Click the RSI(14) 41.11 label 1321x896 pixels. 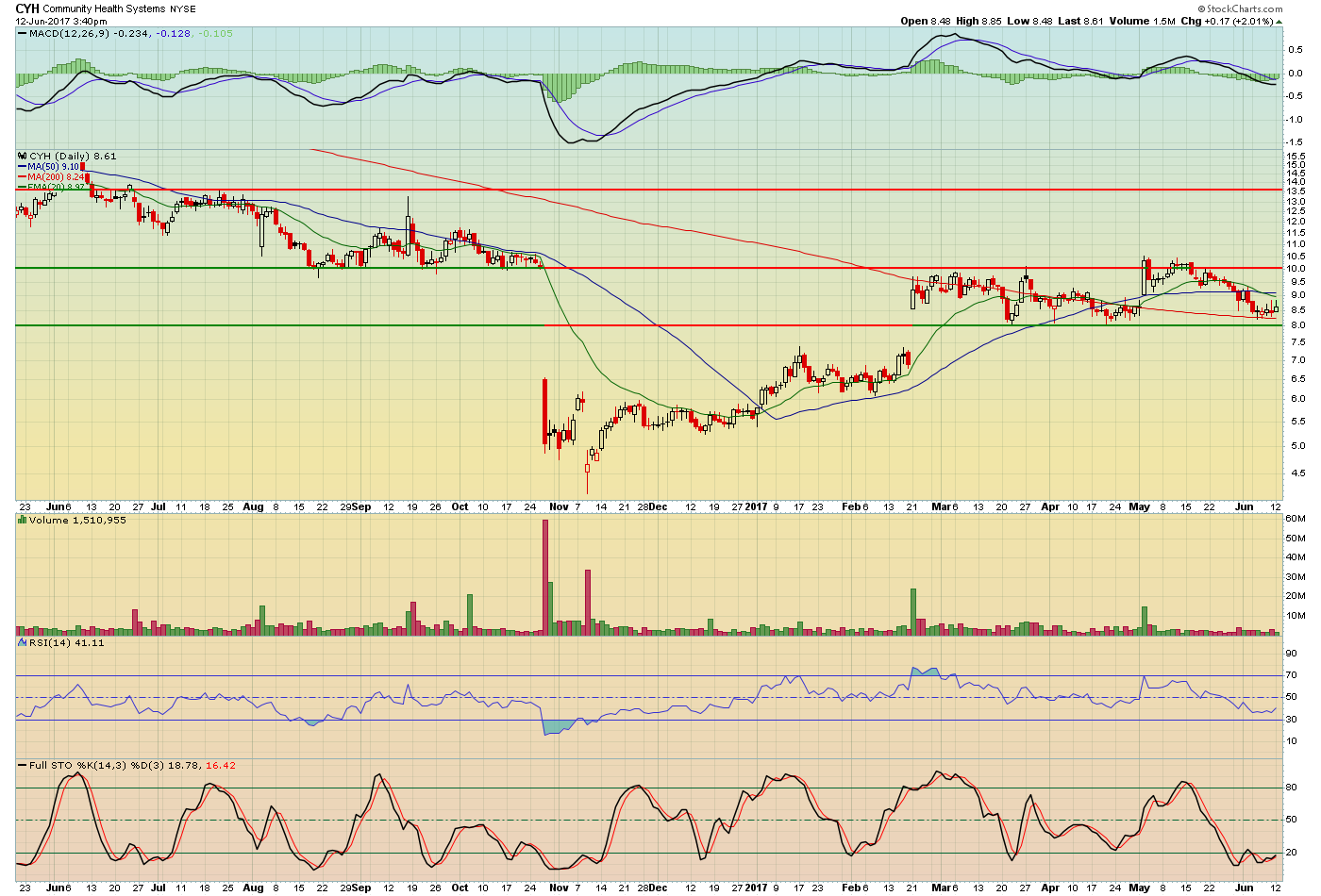(67, 642)
